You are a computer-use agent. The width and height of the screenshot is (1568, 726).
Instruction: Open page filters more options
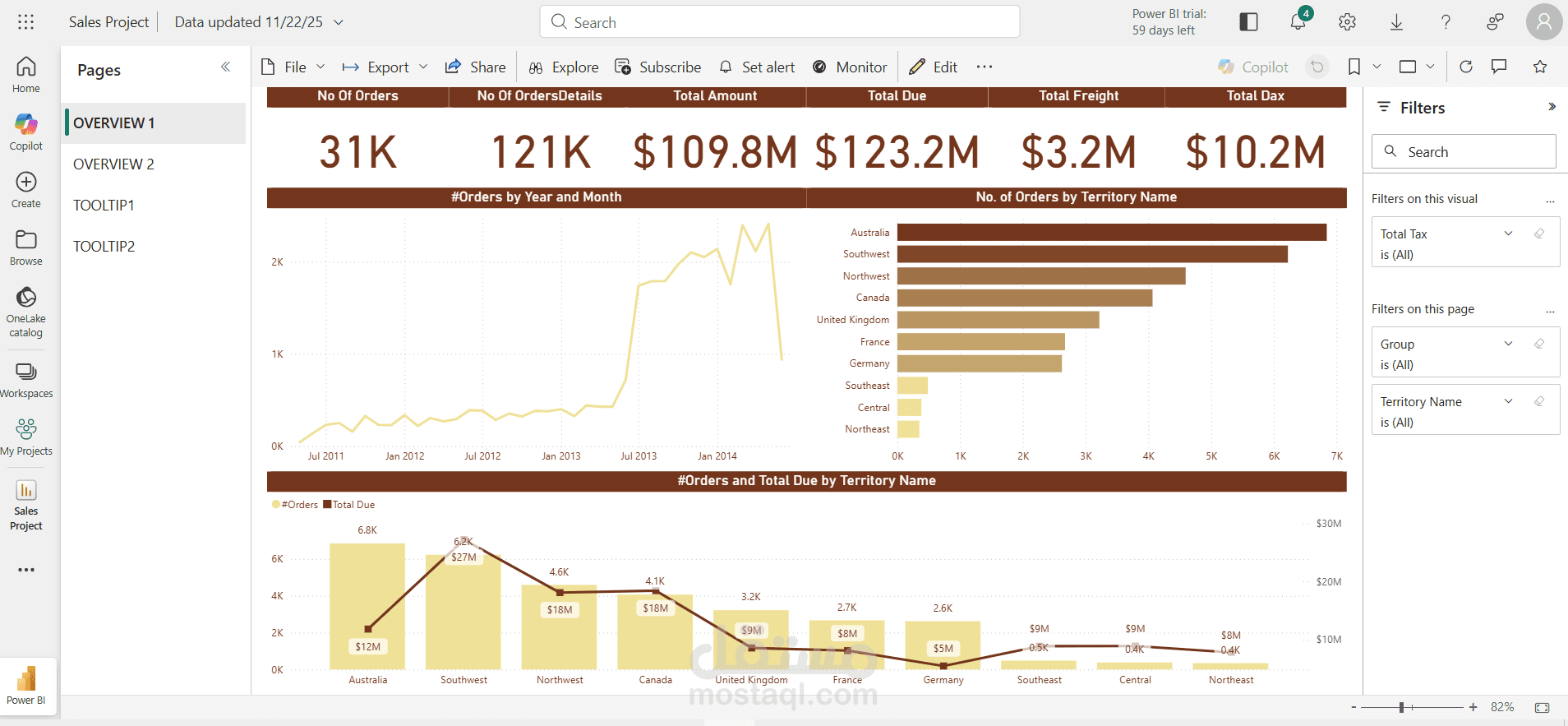(1550, 310)
